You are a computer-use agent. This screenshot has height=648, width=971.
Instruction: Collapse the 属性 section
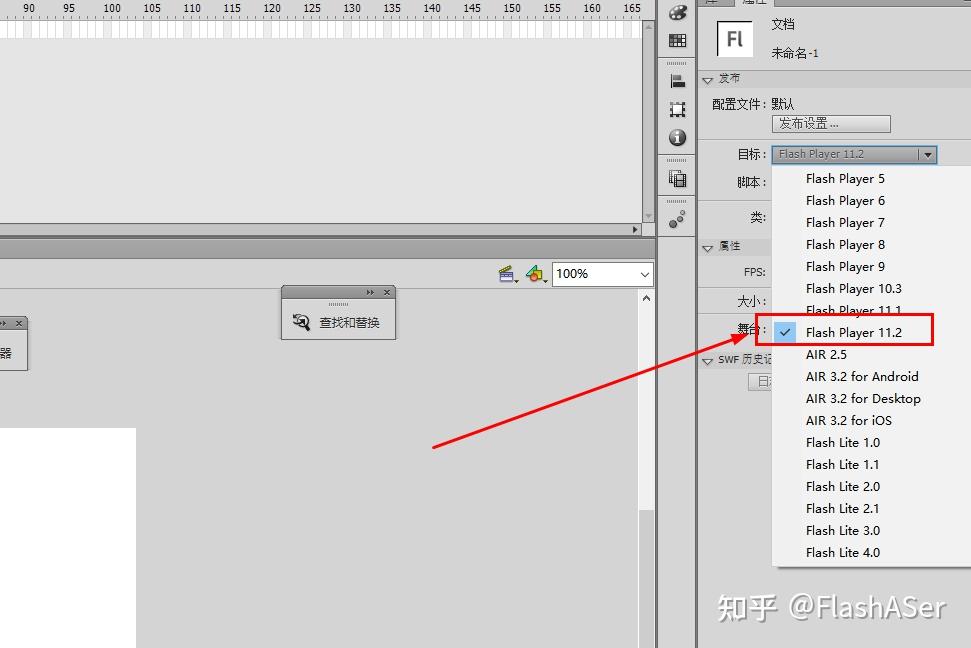708,247
